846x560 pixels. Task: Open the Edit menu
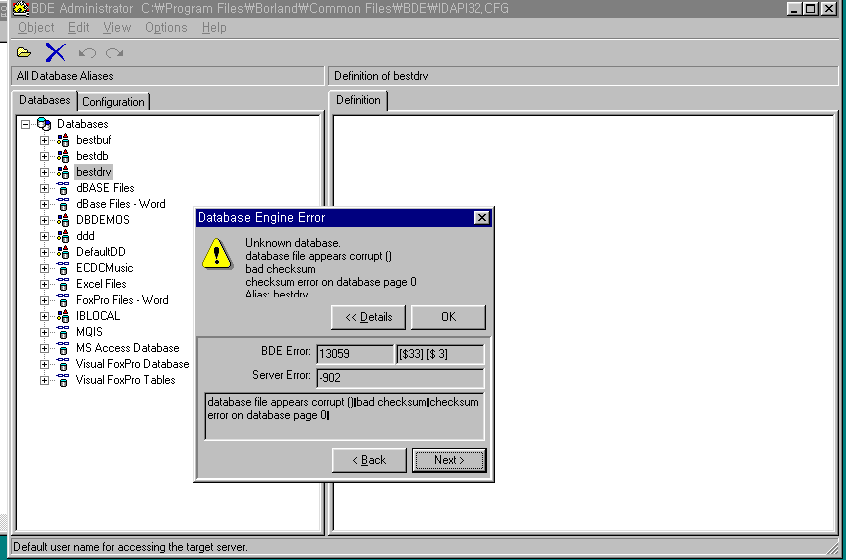(x=78, y=28)
